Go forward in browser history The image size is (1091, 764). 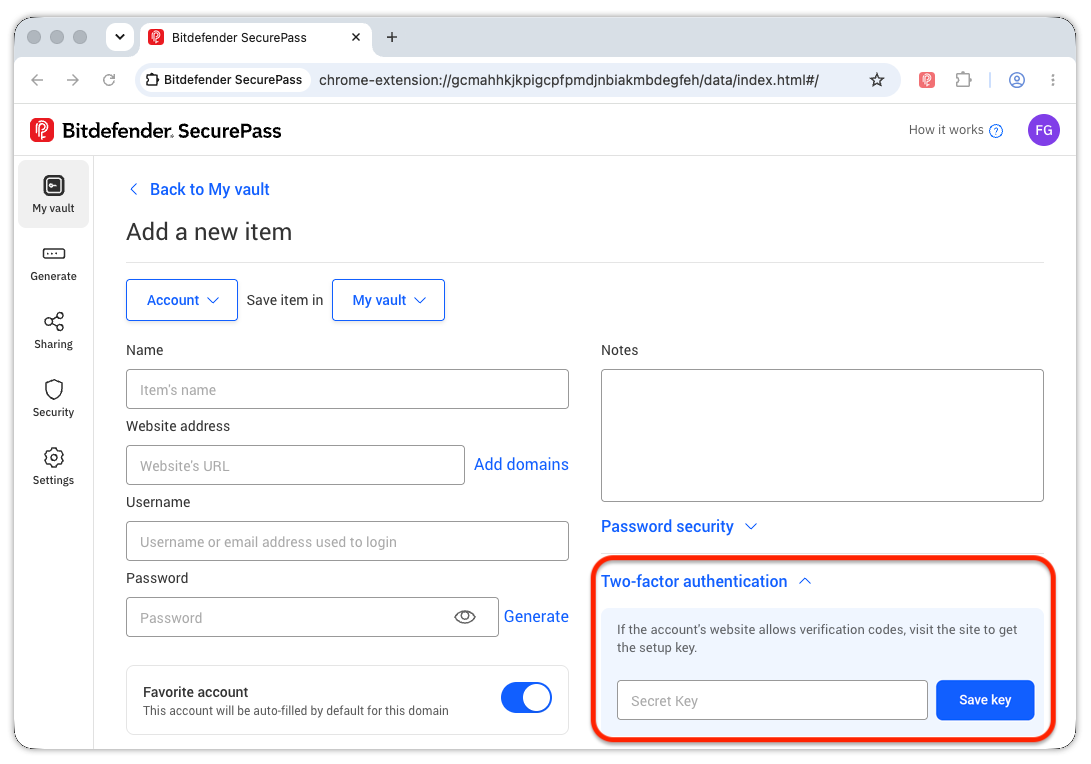coord(73,80)
